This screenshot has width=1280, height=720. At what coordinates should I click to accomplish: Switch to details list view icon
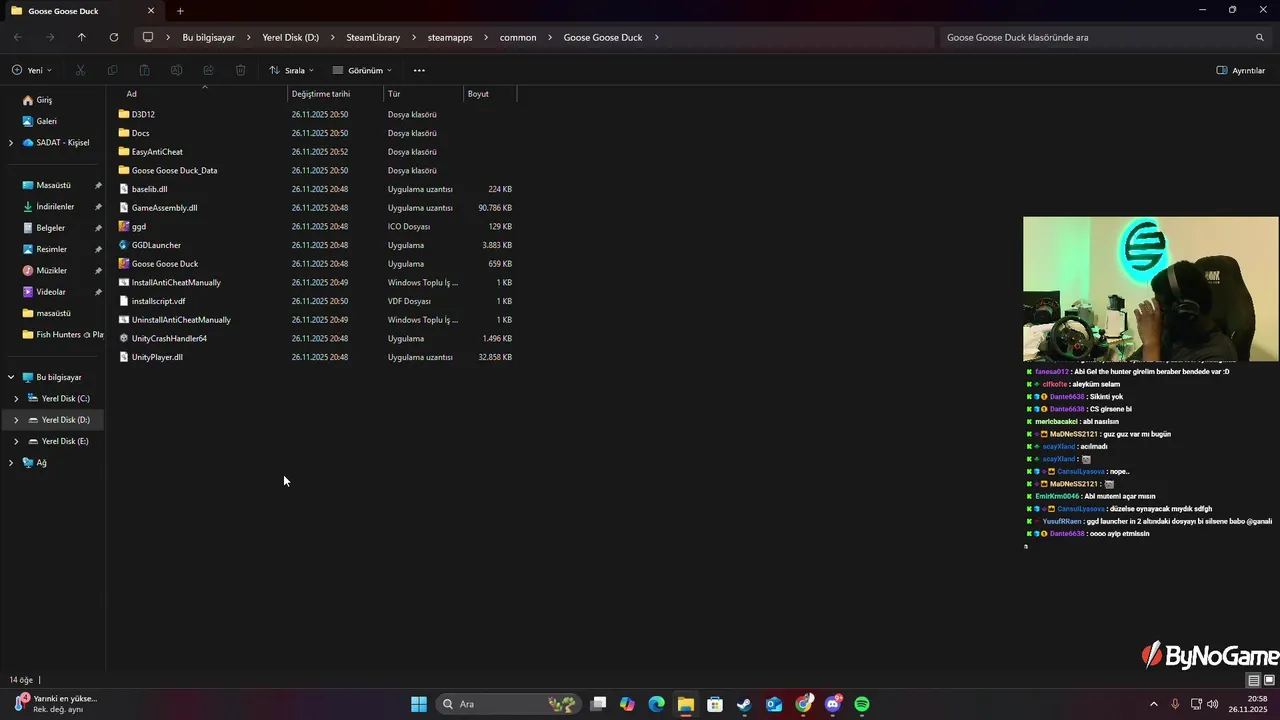pos(1254,680)
